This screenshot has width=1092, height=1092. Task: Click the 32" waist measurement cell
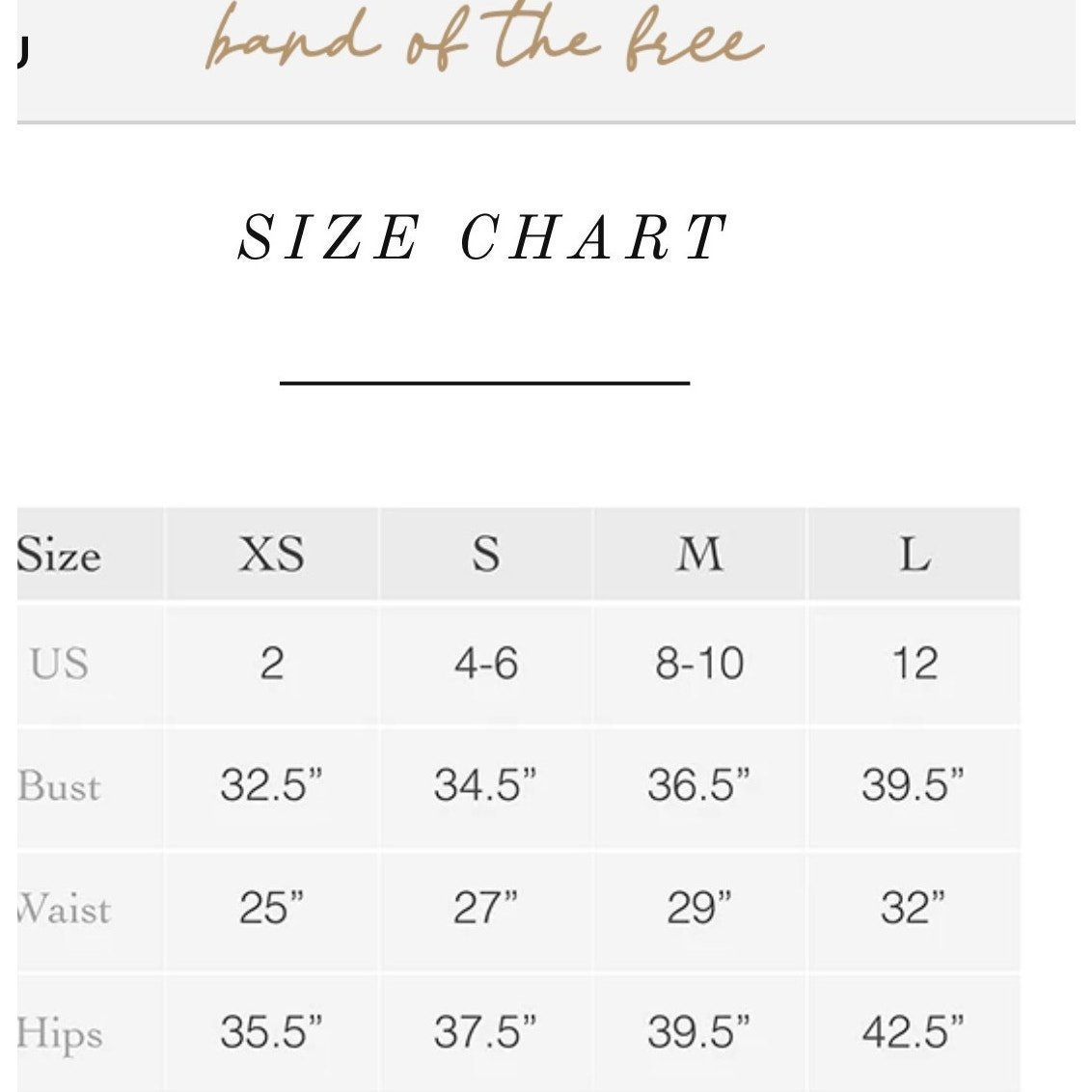[915, 911]
